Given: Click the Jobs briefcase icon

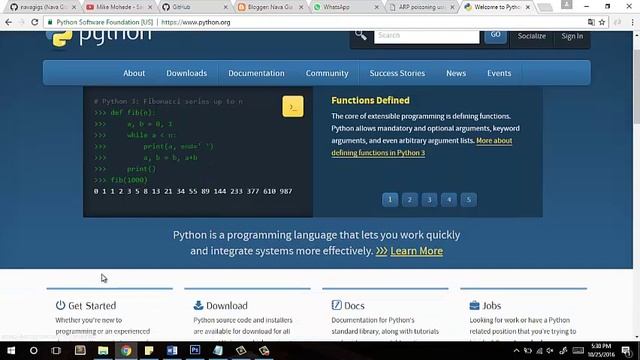Looking at the screenshot, I should pyautogui.click(x=474, y=305).
